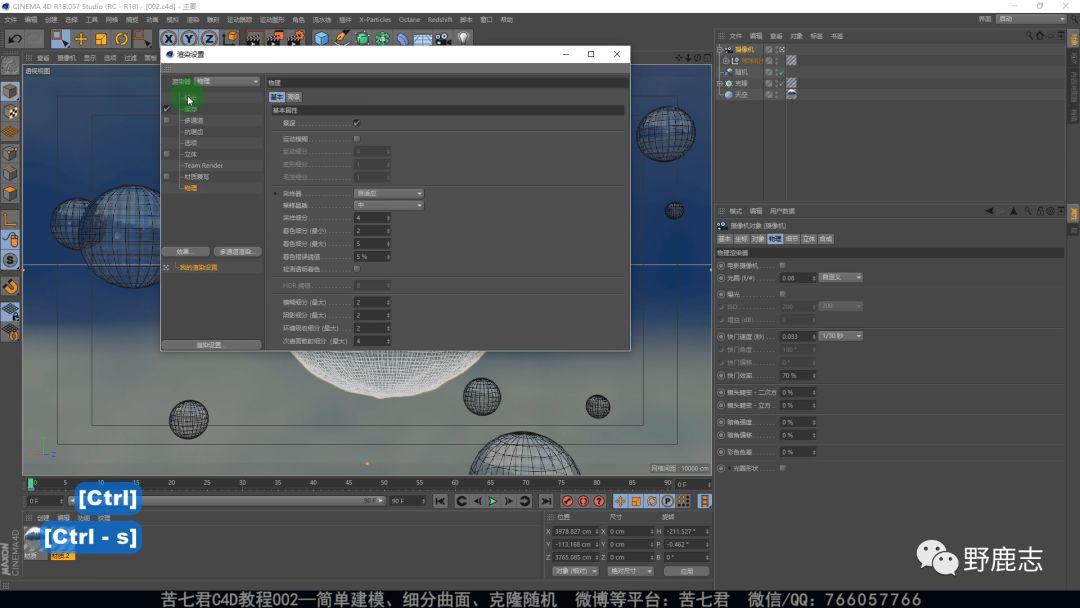Open the 采样器 dropdown
1080x608 pixels.
tap(389, 193)
